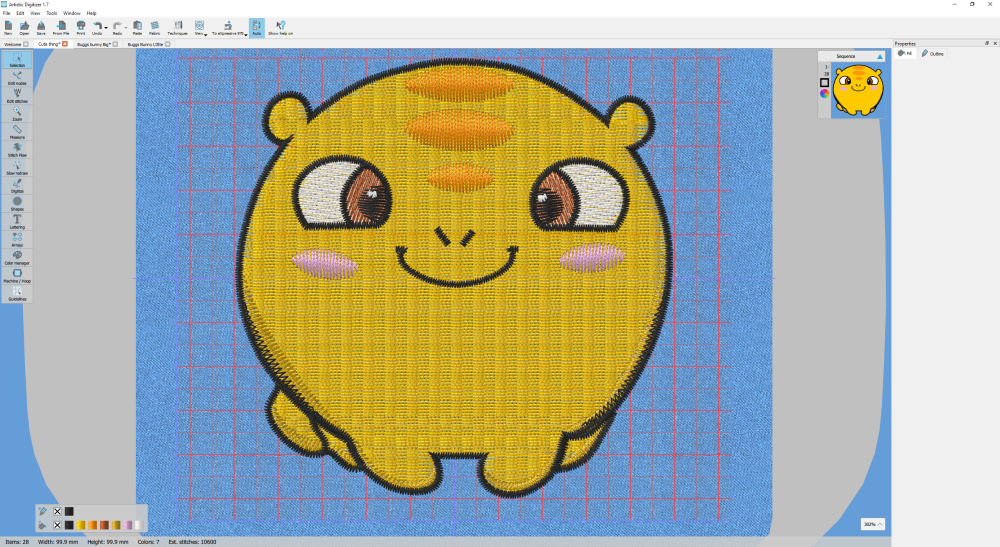The image size is (1000, 547).
Task: Toggle the Auto button in toolbar
Action: click(256, 28)
